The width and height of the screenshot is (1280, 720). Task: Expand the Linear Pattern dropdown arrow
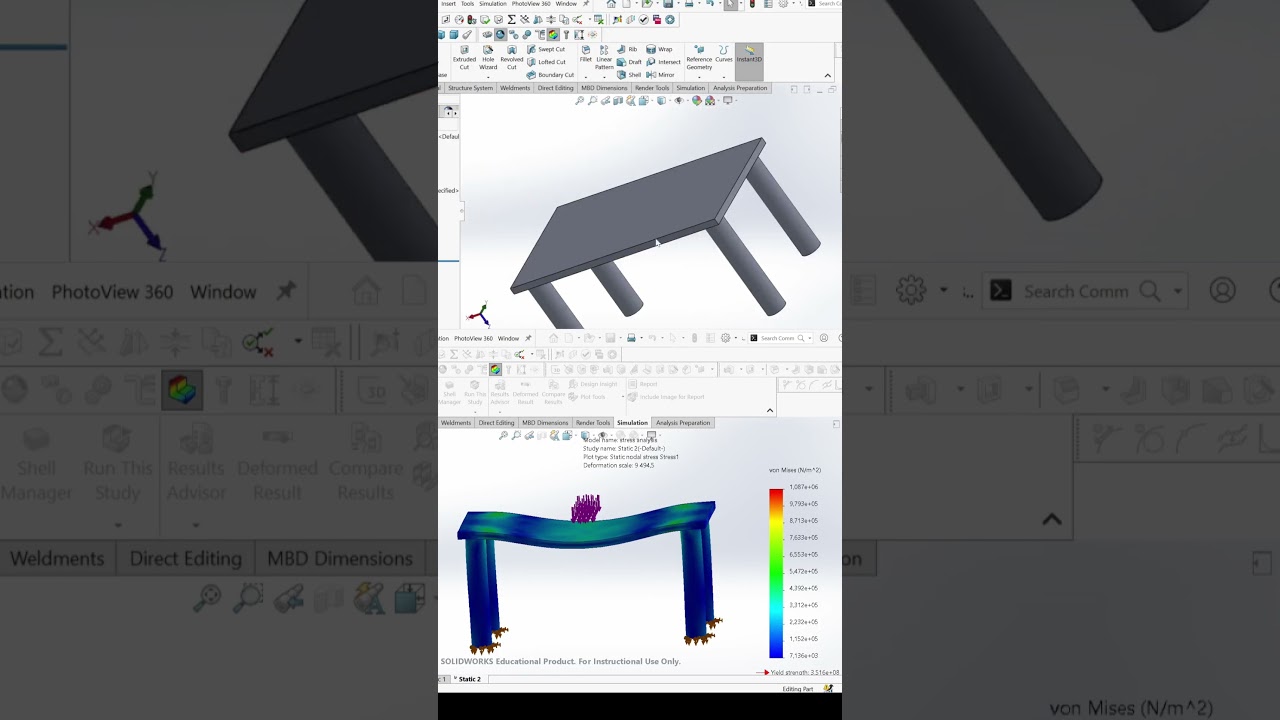(604, 76)
